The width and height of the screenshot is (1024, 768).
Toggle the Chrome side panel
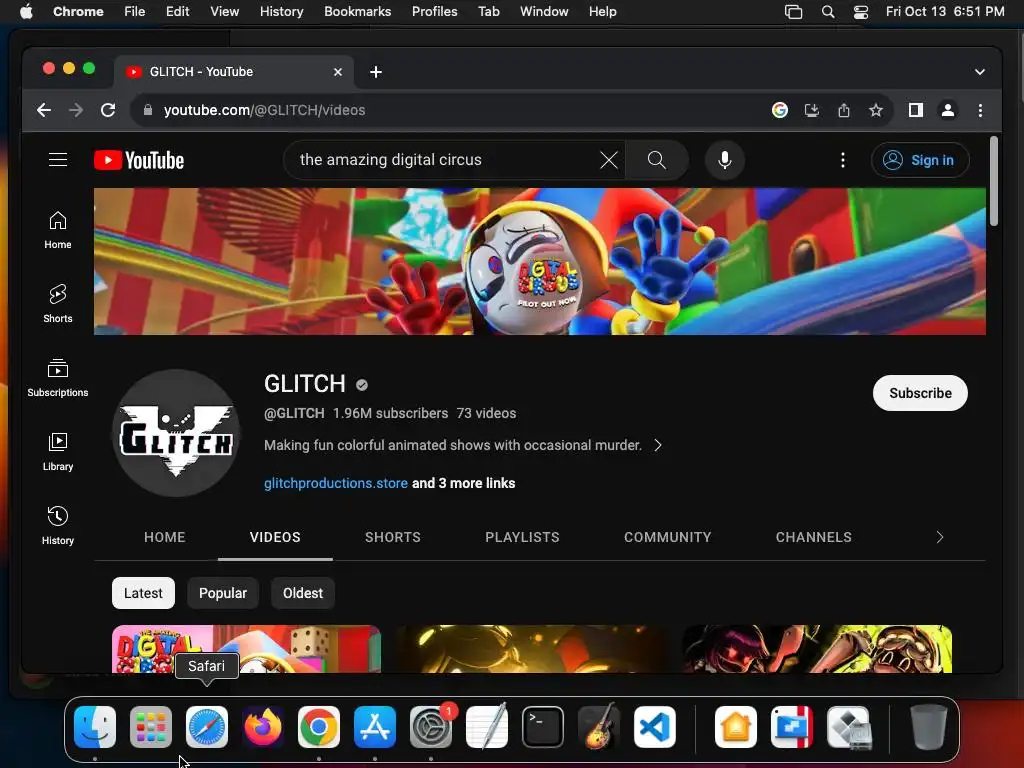coord(916,110)
